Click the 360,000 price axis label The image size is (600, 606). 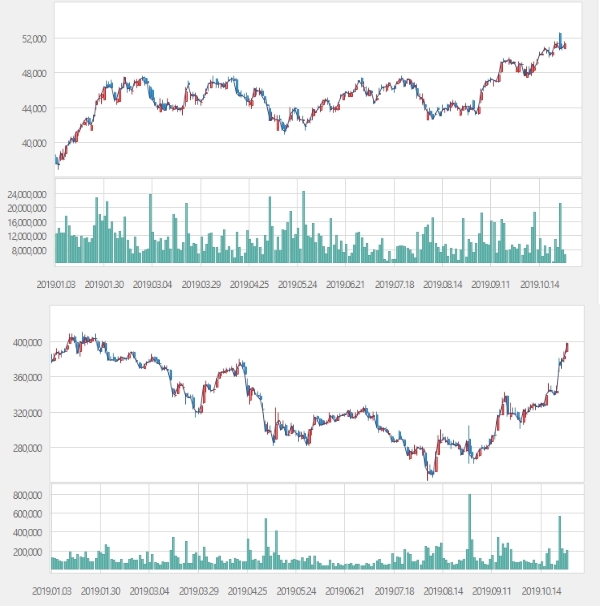(x=29, y=377)
